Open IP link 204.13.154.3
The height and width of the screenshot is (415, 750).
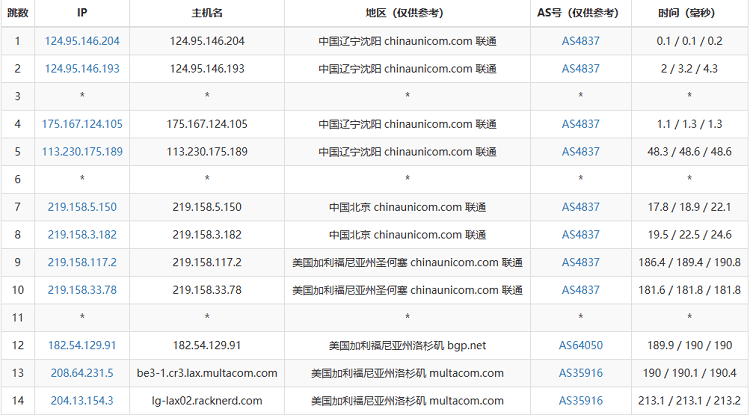point(82,401)
